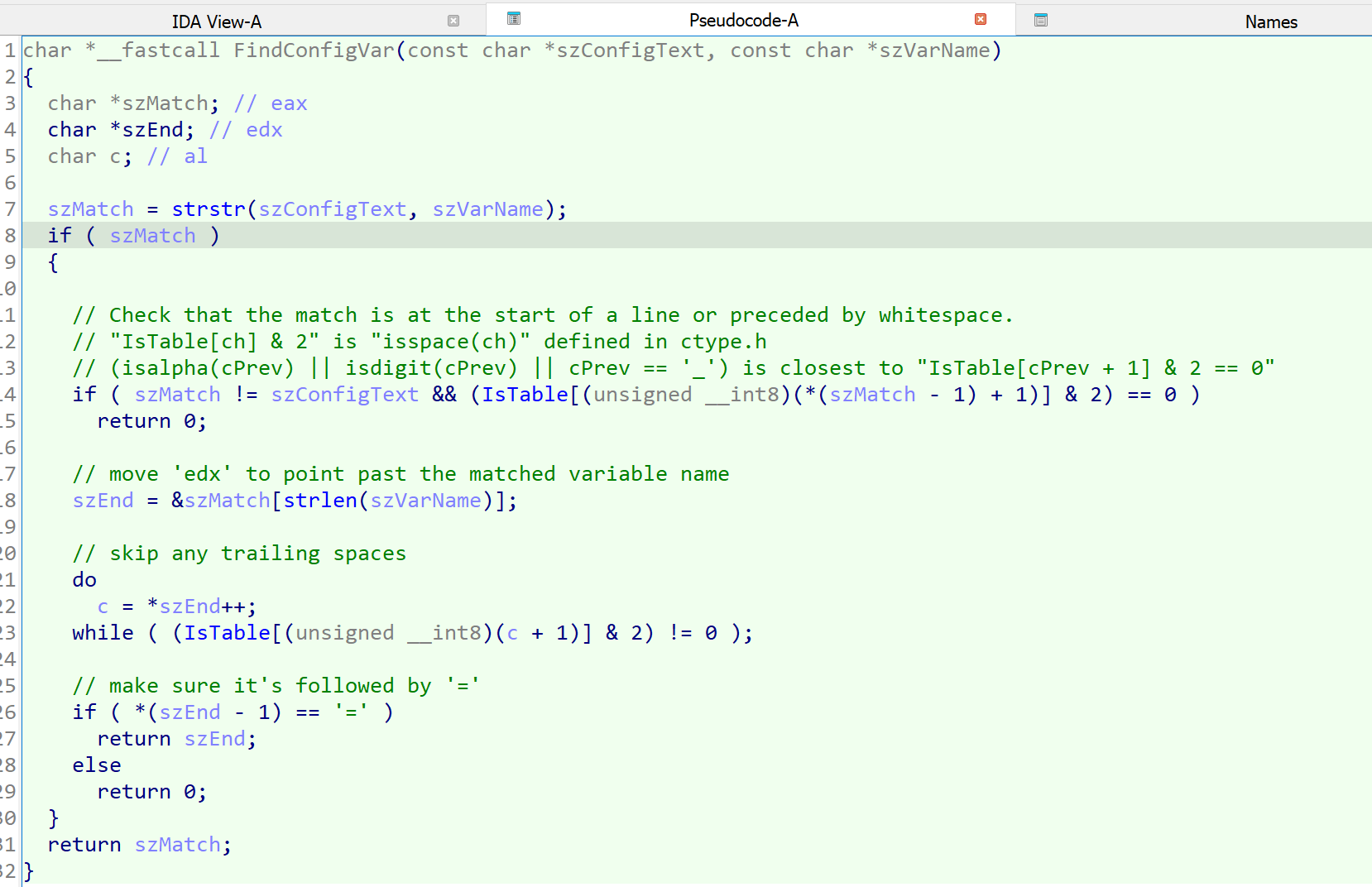Switch to the Pseudocode-A tab
This screenshot has width=1372, height=887.
pos(744,21)
